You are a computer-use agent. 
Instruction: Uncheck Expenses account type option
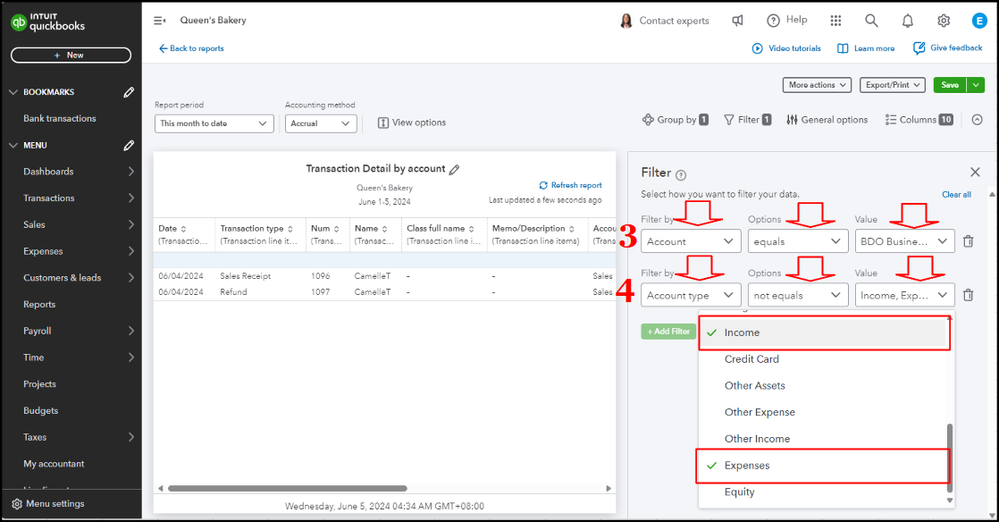(824, 465)
